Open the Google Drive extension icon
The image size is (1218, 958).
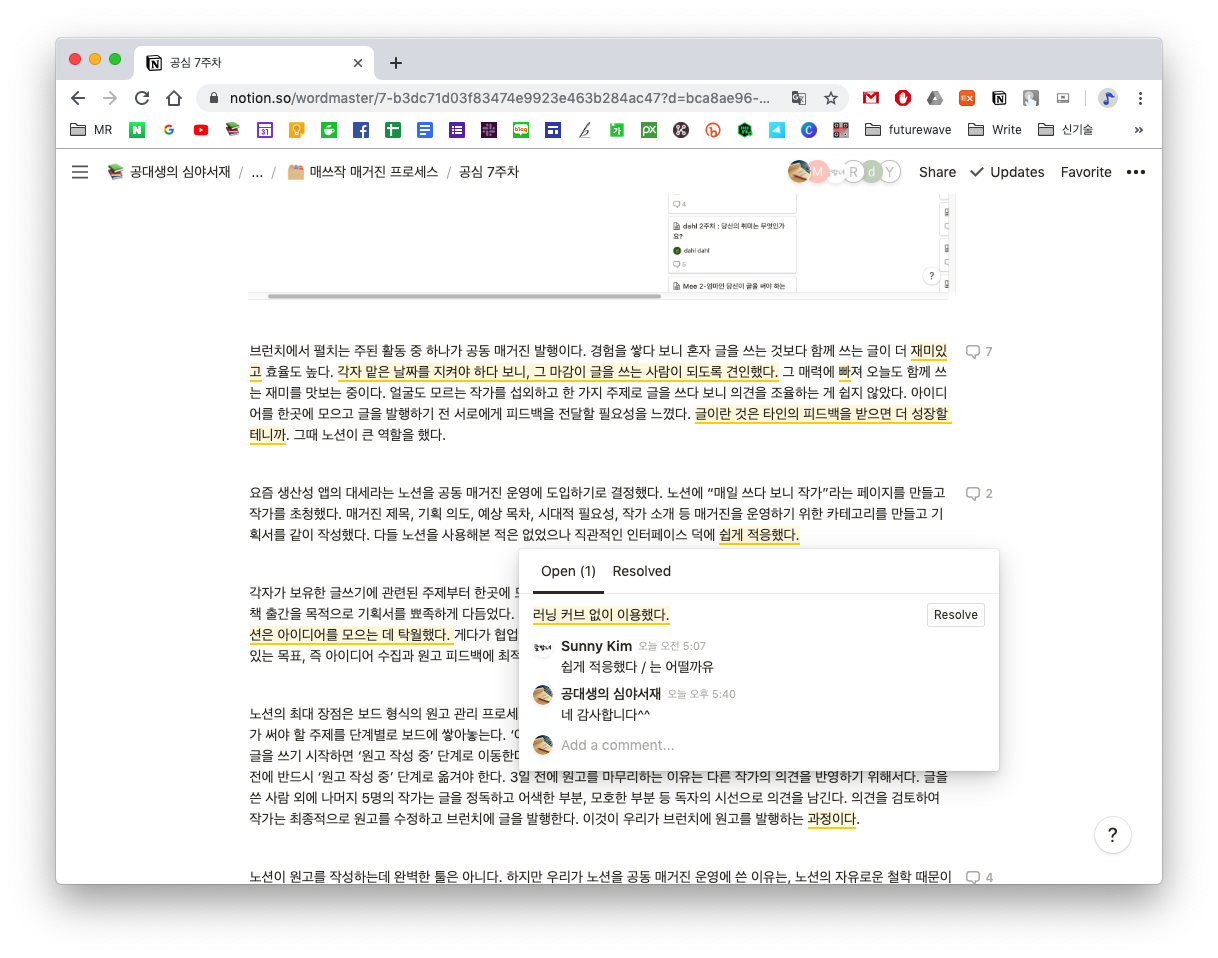pos(935,98)
